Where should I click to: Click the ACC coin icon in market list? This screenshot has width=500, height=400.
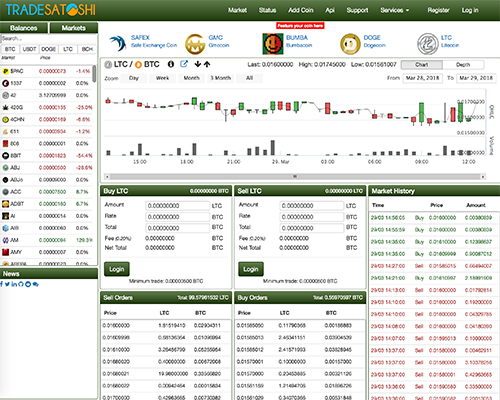click(x=5, y=192)
